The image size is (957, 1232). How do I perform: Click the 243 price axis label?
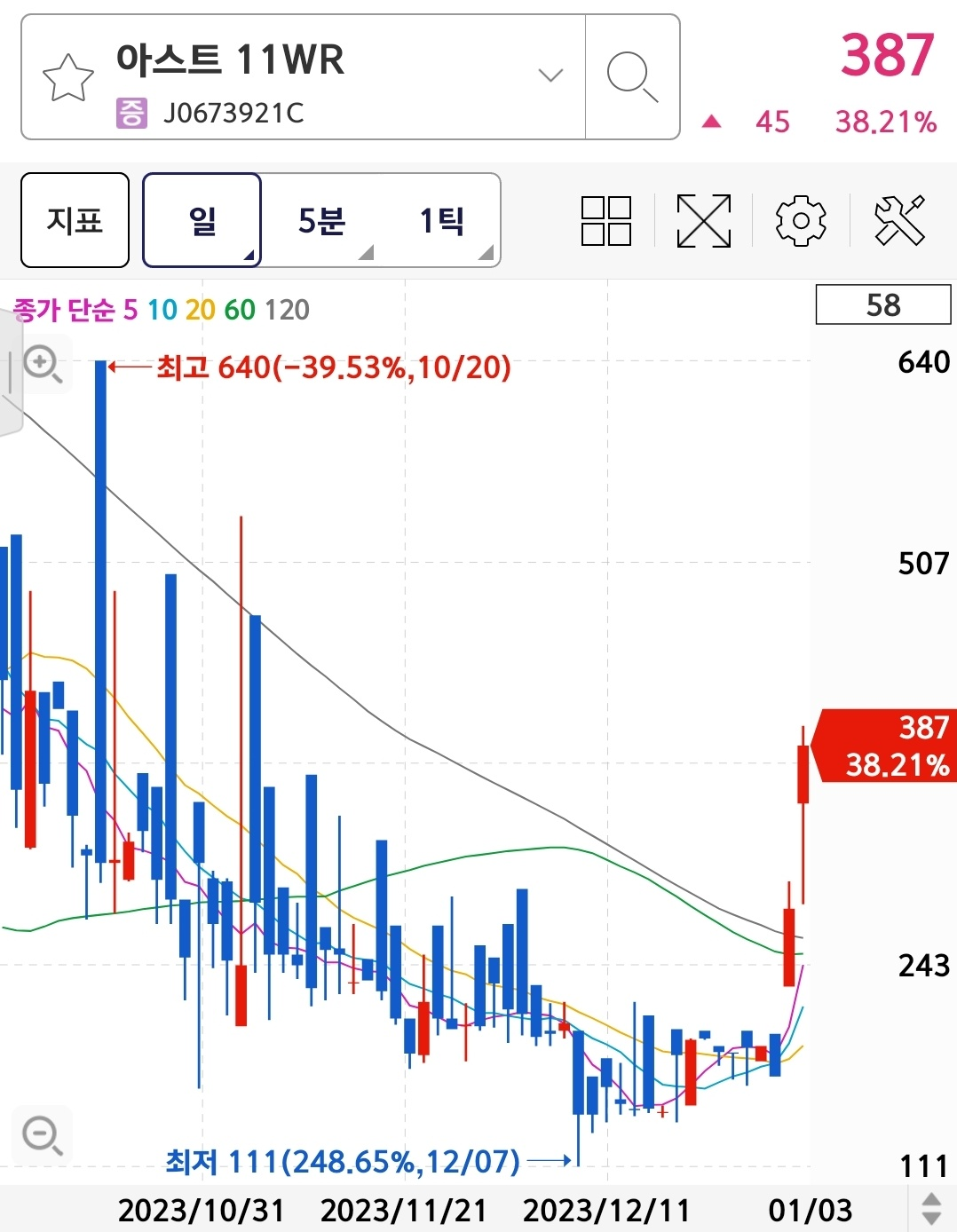click(923, 965)
